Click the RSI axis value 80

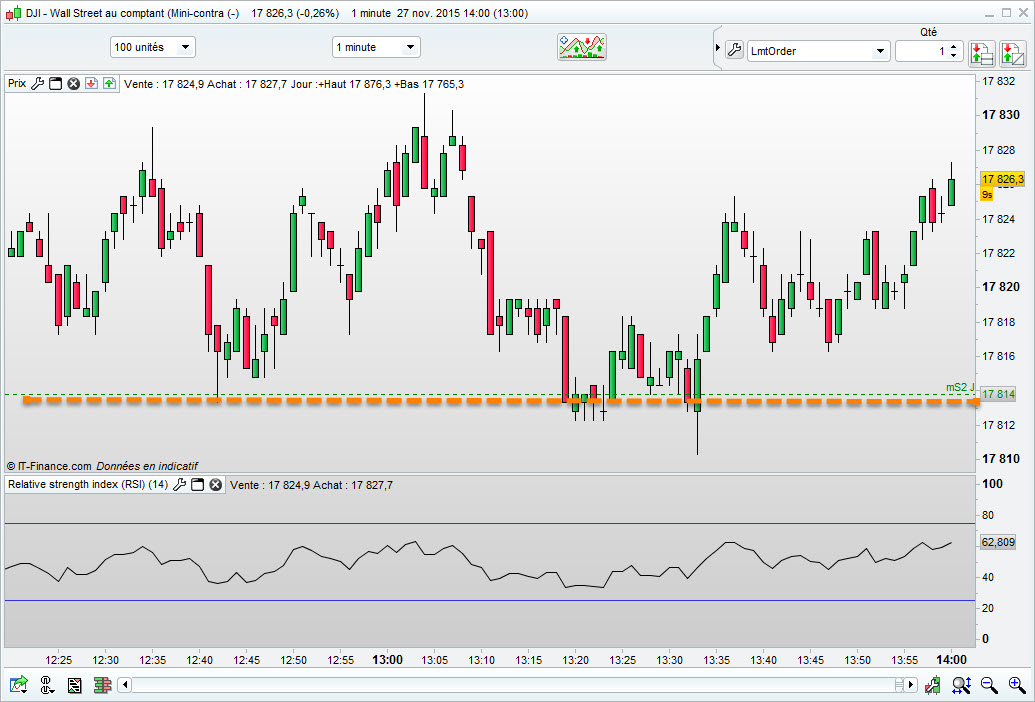click(x=988, y=515)
